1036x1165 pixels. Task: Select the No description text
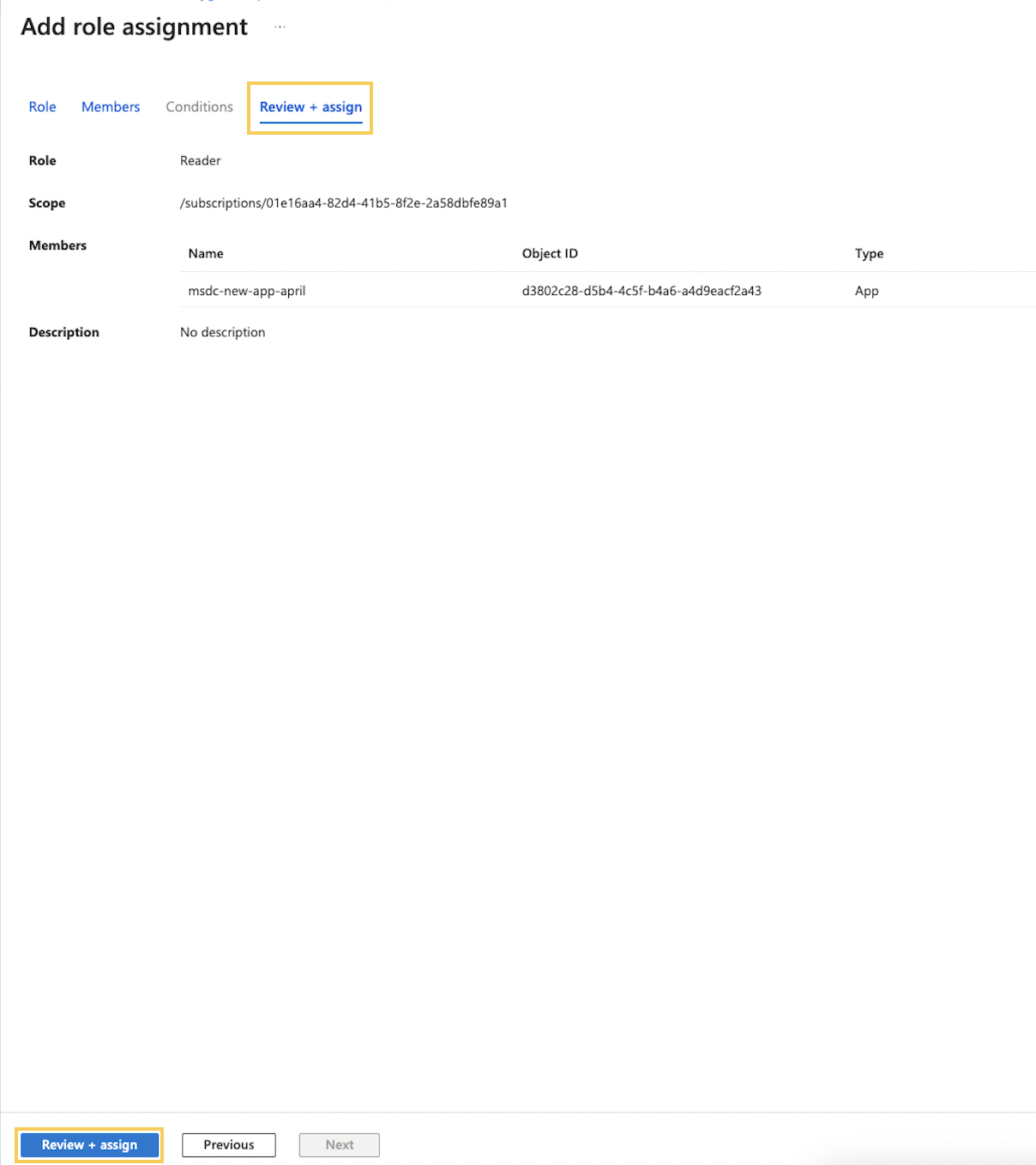223,332
